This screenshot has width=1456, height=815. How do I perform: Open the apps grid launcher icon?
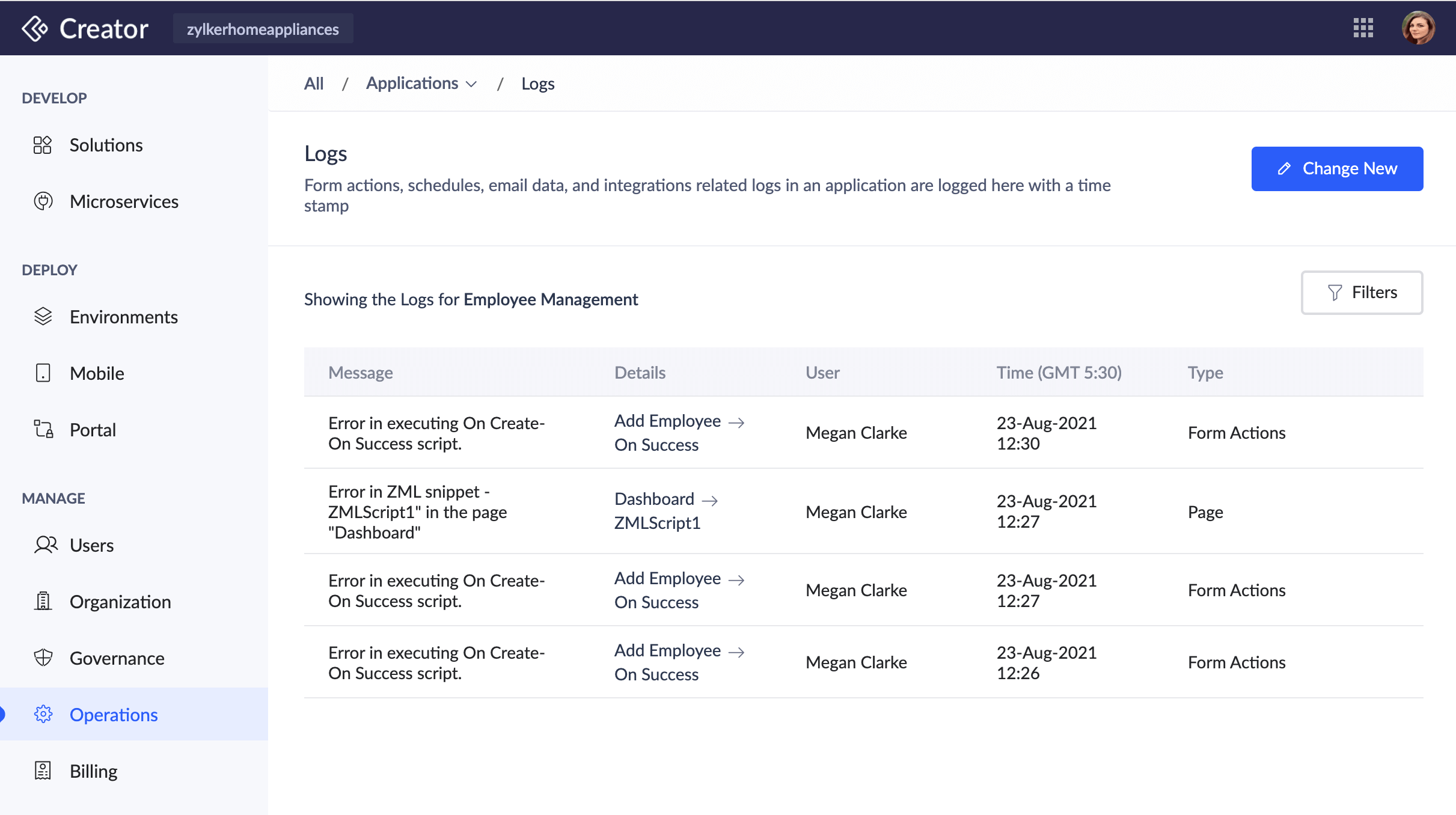tap(1363, 28)
